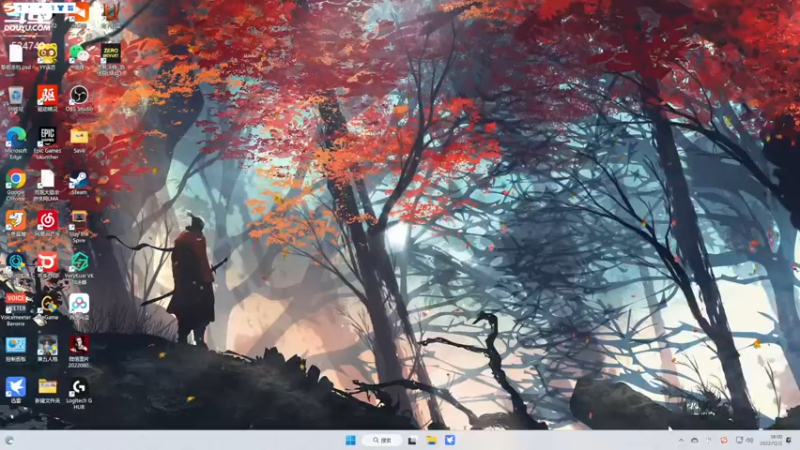Launch Steam from desktop
Screen dimensions: 800x450
79,180
